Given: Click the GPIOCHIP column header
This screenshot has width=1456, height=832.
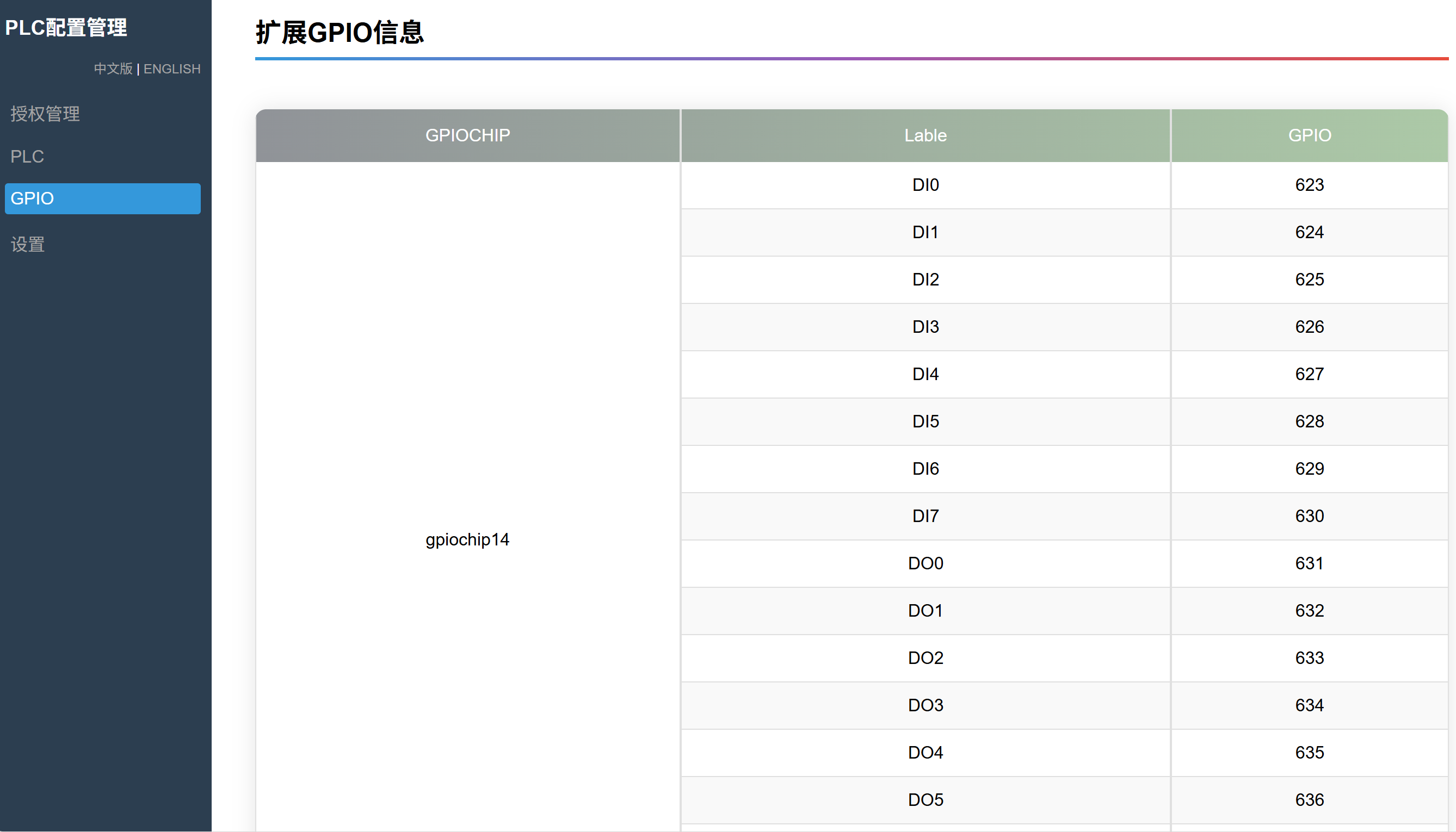Looking at the screenshot, I should (467, 135).
